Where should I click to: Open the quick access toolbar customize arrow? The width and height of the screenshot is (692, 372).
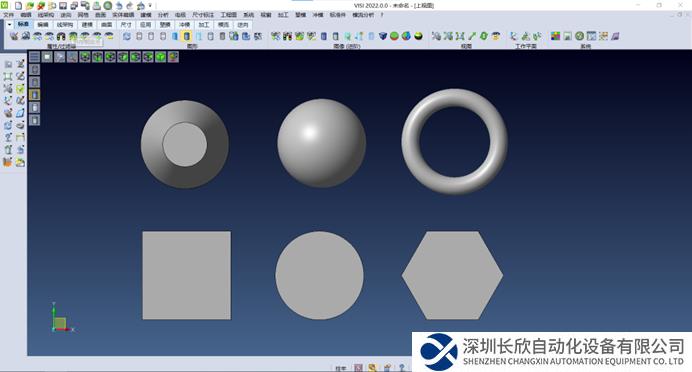(x=150, y=6)
